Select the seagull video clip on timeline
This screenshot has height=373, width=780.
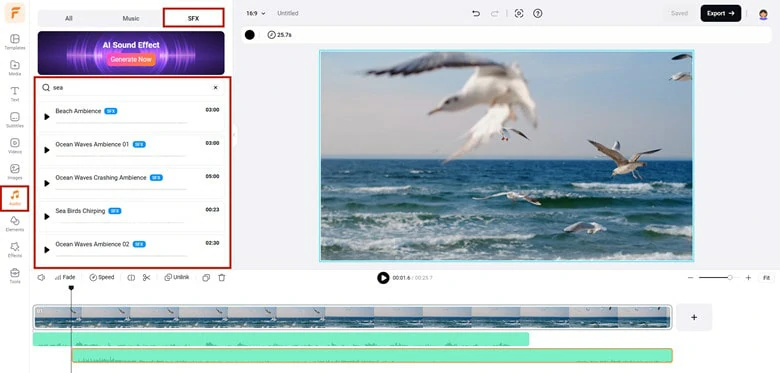click(352, 317)
